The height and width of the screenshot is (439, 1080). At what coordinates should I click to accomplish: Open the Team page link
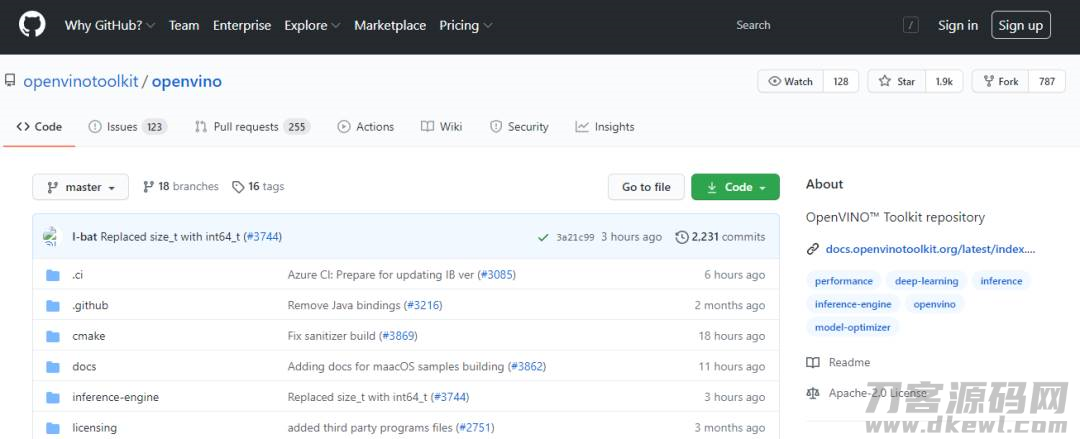tap(184, 25)
